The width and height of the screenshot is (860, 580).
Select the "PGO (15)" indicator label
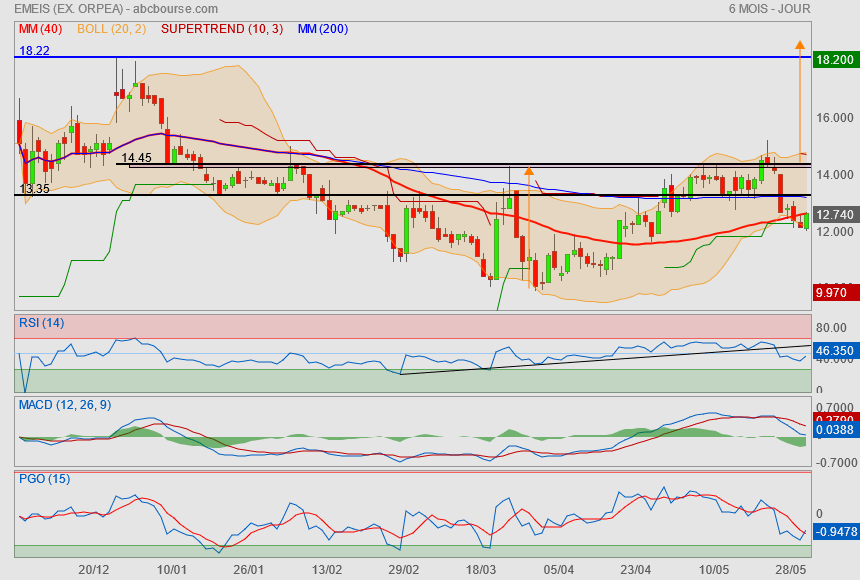point(44,479)
